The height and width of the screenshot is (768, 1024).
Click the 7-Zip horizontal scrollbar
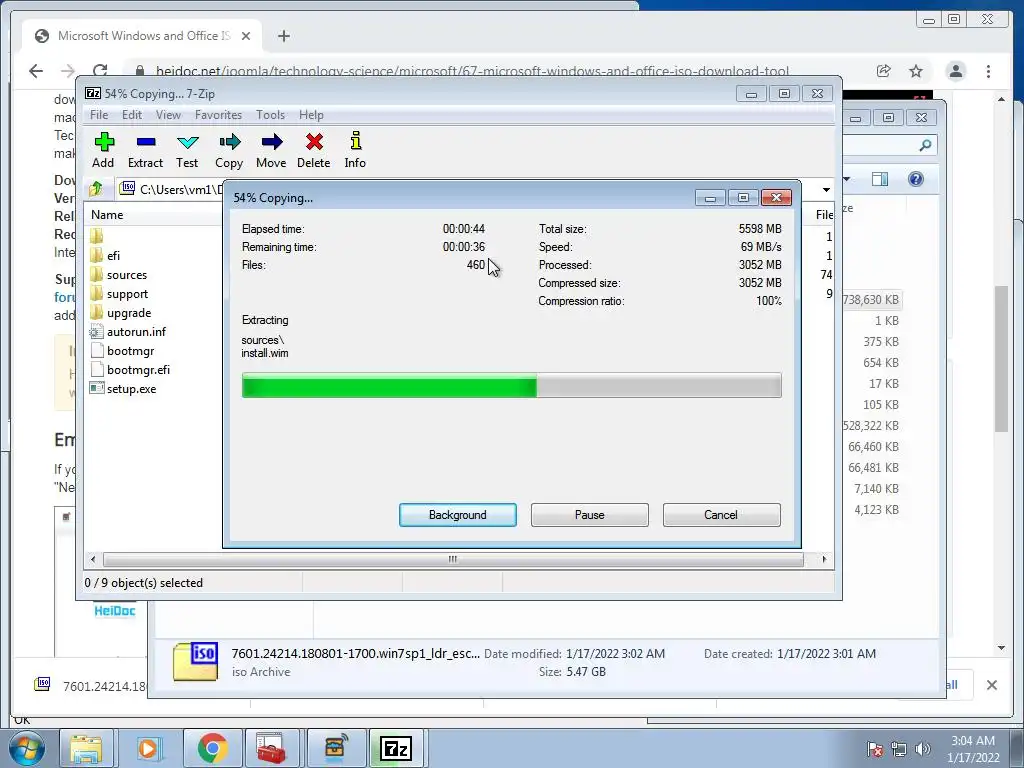click(x=453, y=559)
